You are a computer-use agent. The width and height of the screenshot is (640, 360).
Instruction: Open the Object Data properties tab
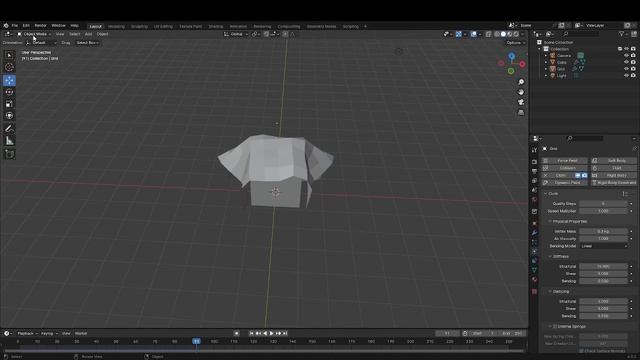(x=534, y=270)
